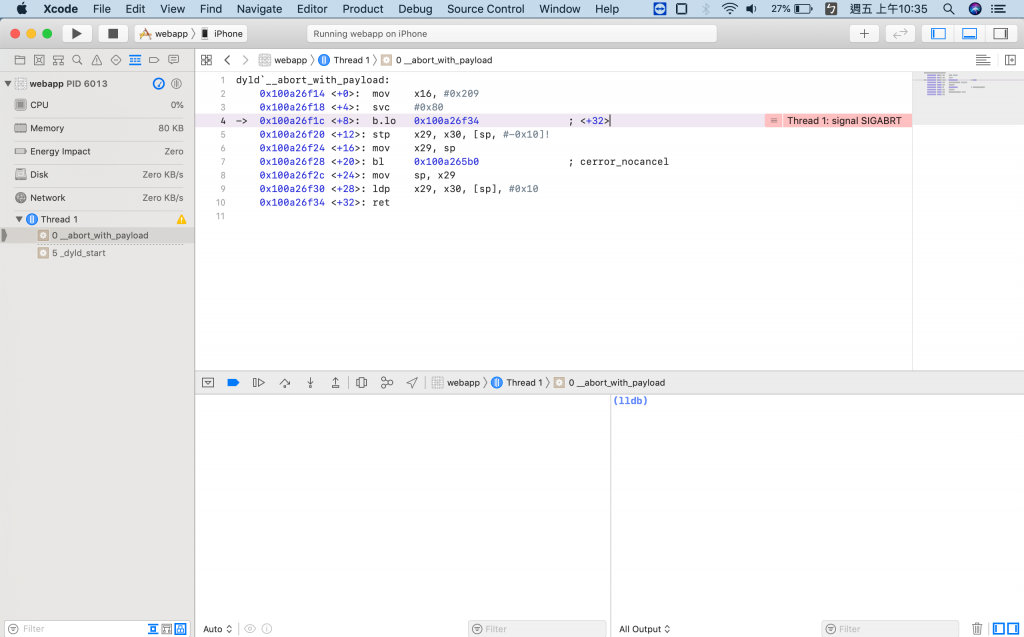Show the Test navigator diamond icon

click(x=116, y=60)
